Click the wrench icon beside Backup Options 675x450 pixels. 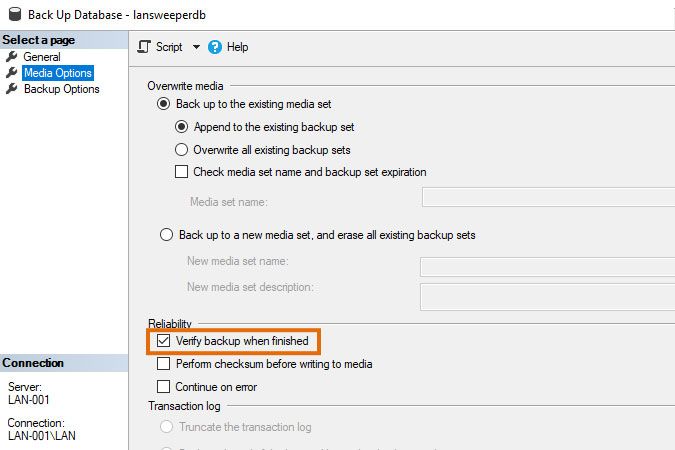[12, 89]
